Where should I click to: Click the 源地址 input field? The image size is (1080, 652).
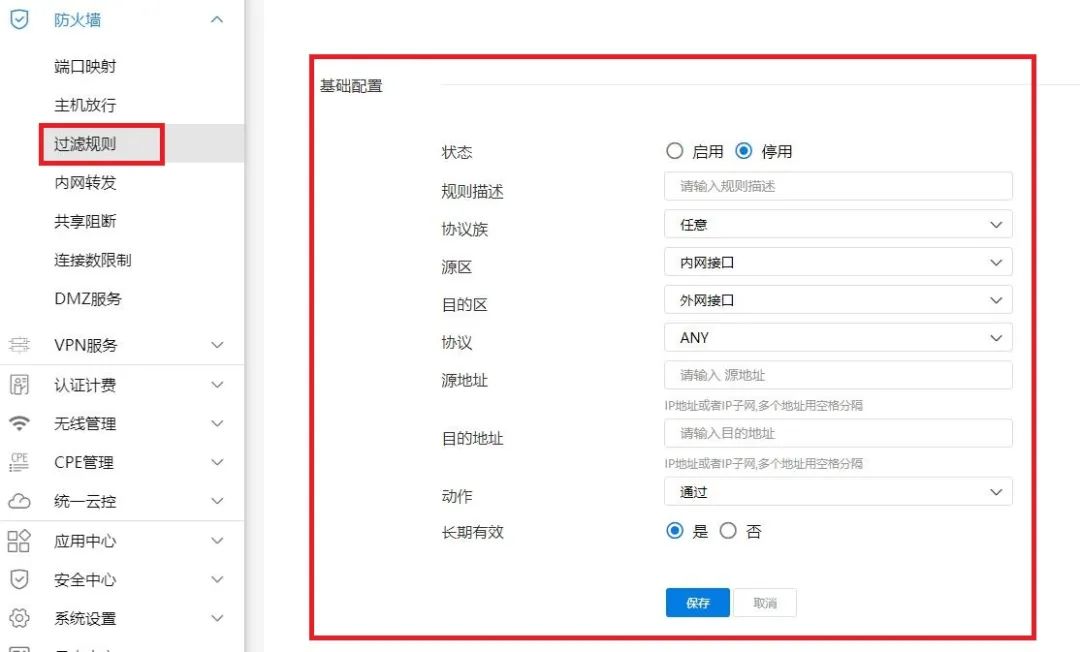tap(838, 375)
